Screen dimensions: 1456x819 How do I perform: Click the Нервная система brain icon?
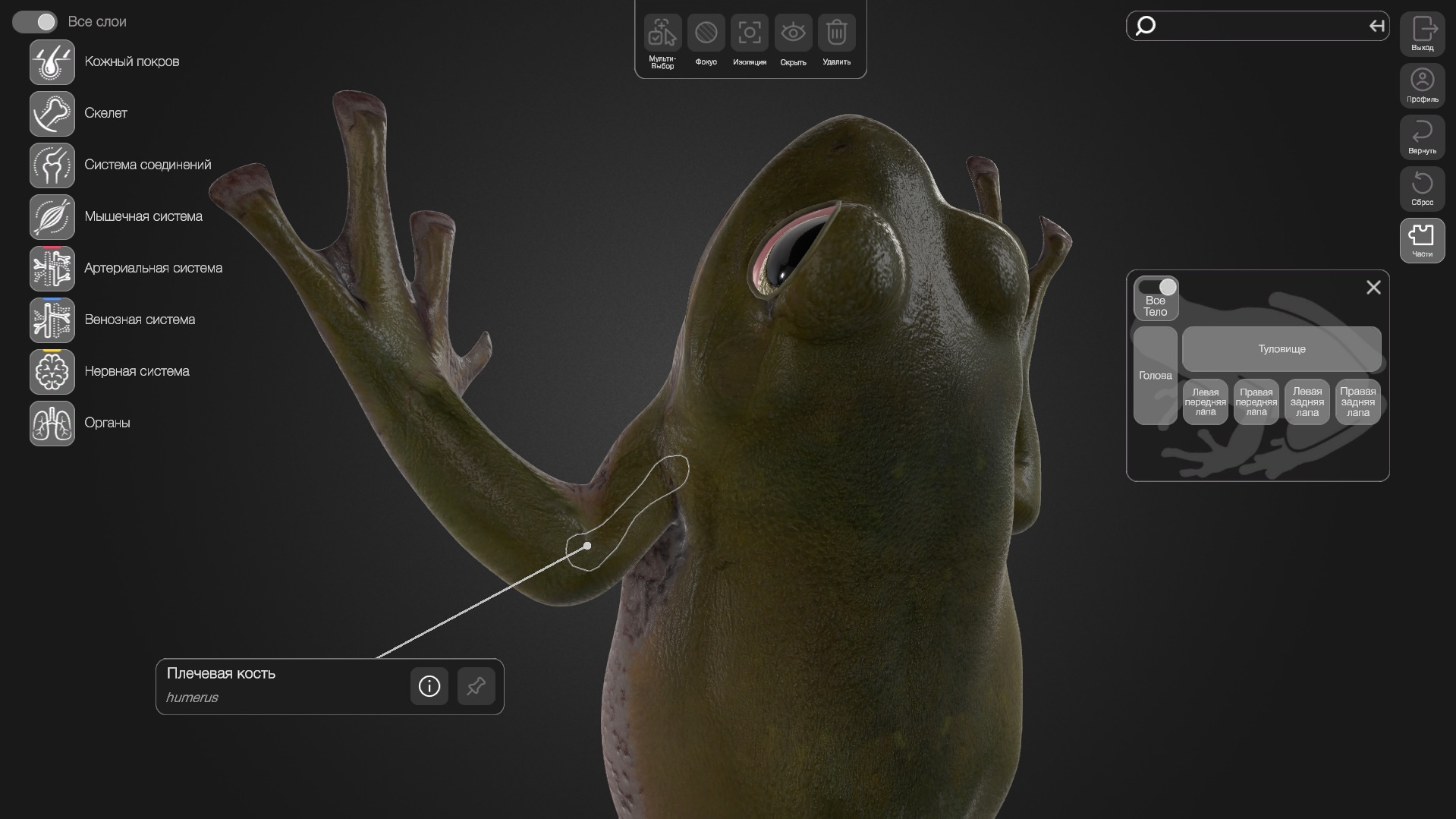tap(52, 372)
